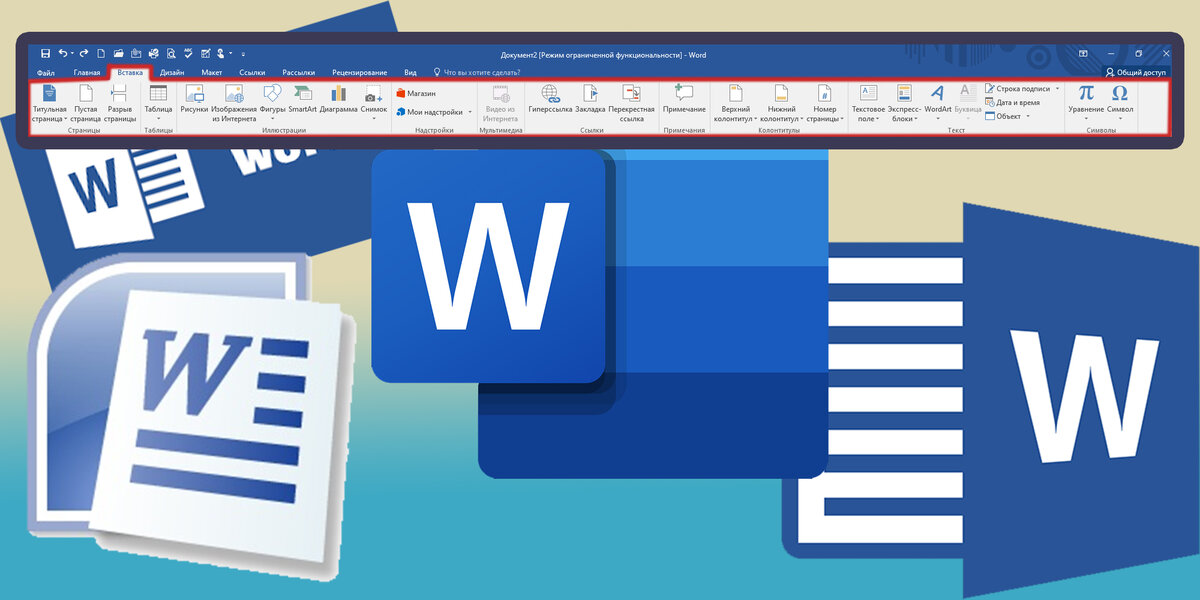Go to the Ссылки tab

[252, 72]
